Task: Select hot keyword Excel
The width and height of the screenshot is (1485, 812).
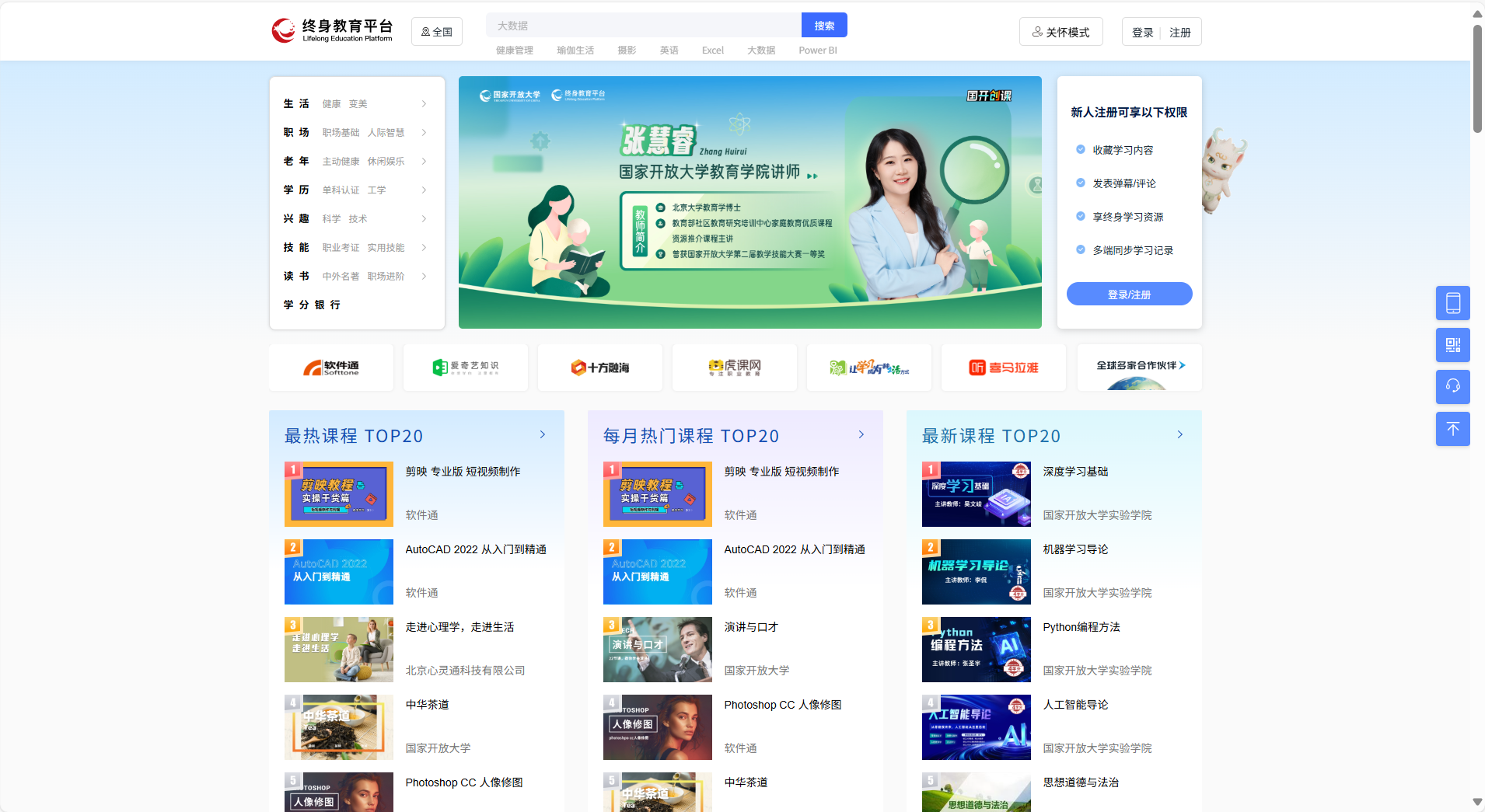Action: (713, 51)
